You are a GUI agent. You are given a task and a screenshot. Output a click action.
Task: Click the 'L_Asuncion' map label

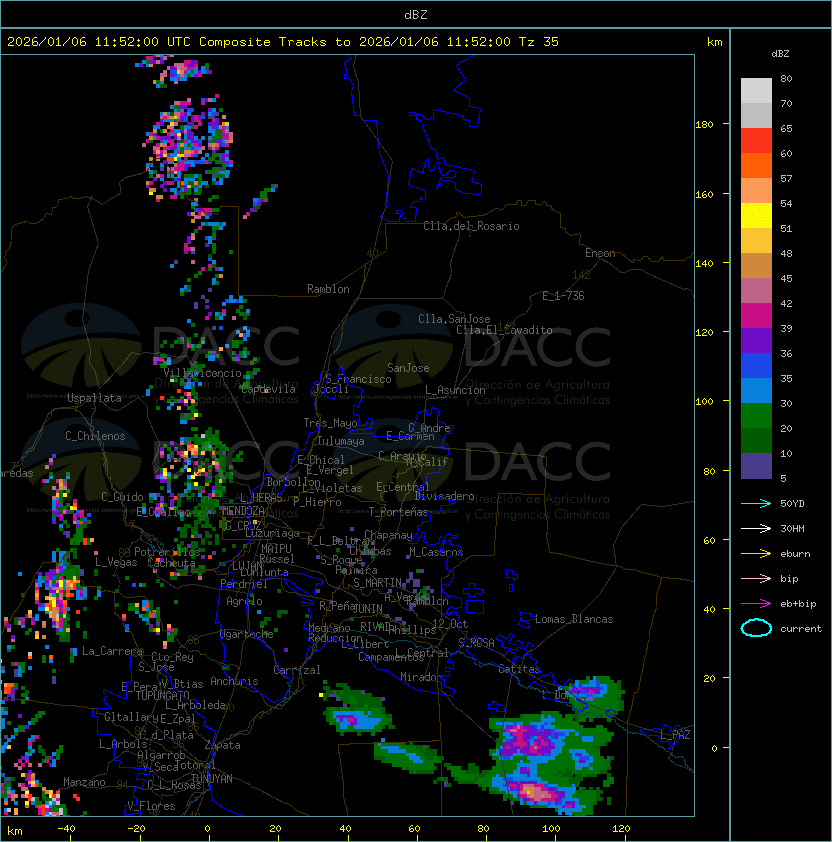click(455, 390)
